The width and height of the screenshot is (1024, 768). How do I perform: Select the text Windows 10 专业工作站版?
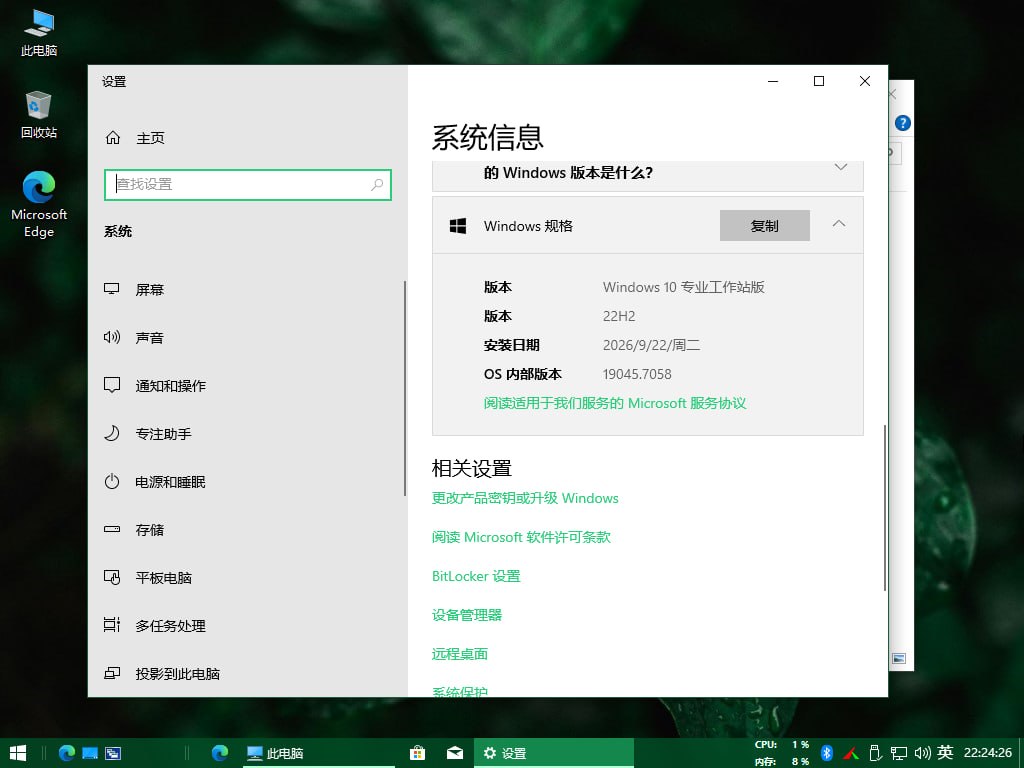(x=683, y=287)
